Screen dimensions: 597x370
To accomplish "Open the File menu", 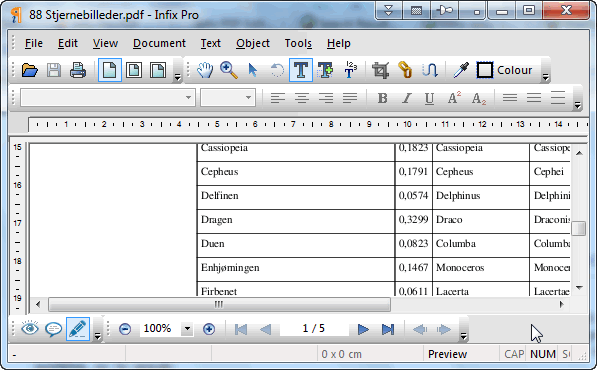I will (34, 43).
